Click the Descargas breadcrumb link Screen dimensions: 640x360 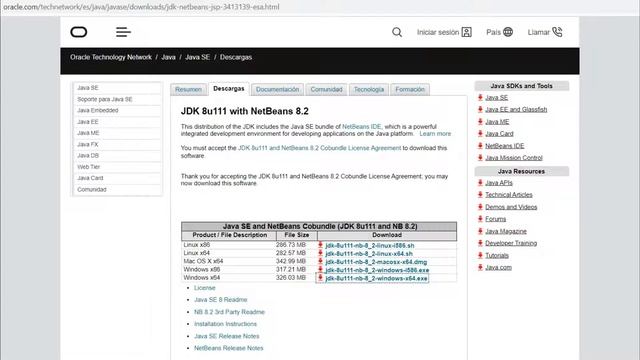click(x=236, y=57)
